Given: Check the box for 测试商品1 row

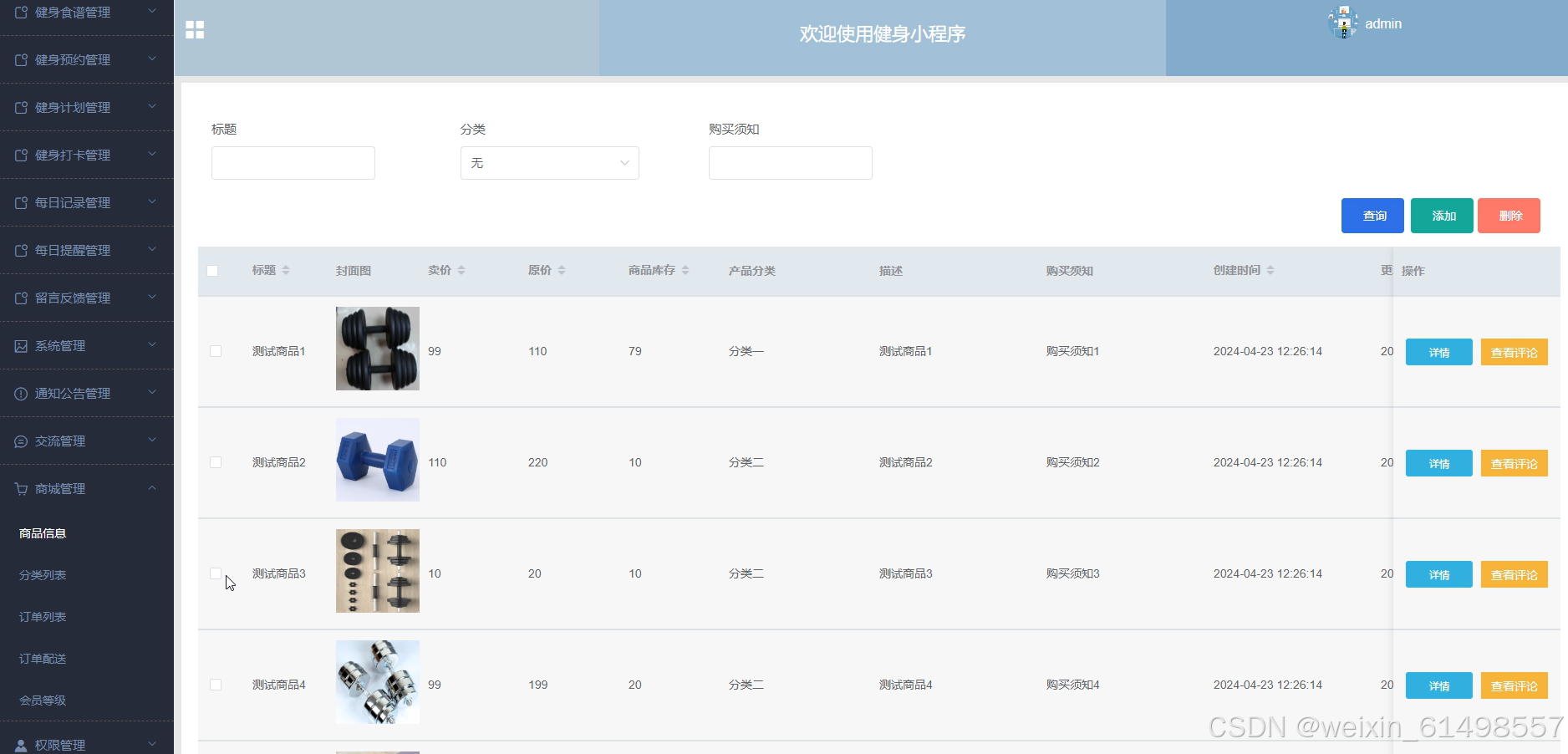Looking at the screenshot, I should 216,351.
